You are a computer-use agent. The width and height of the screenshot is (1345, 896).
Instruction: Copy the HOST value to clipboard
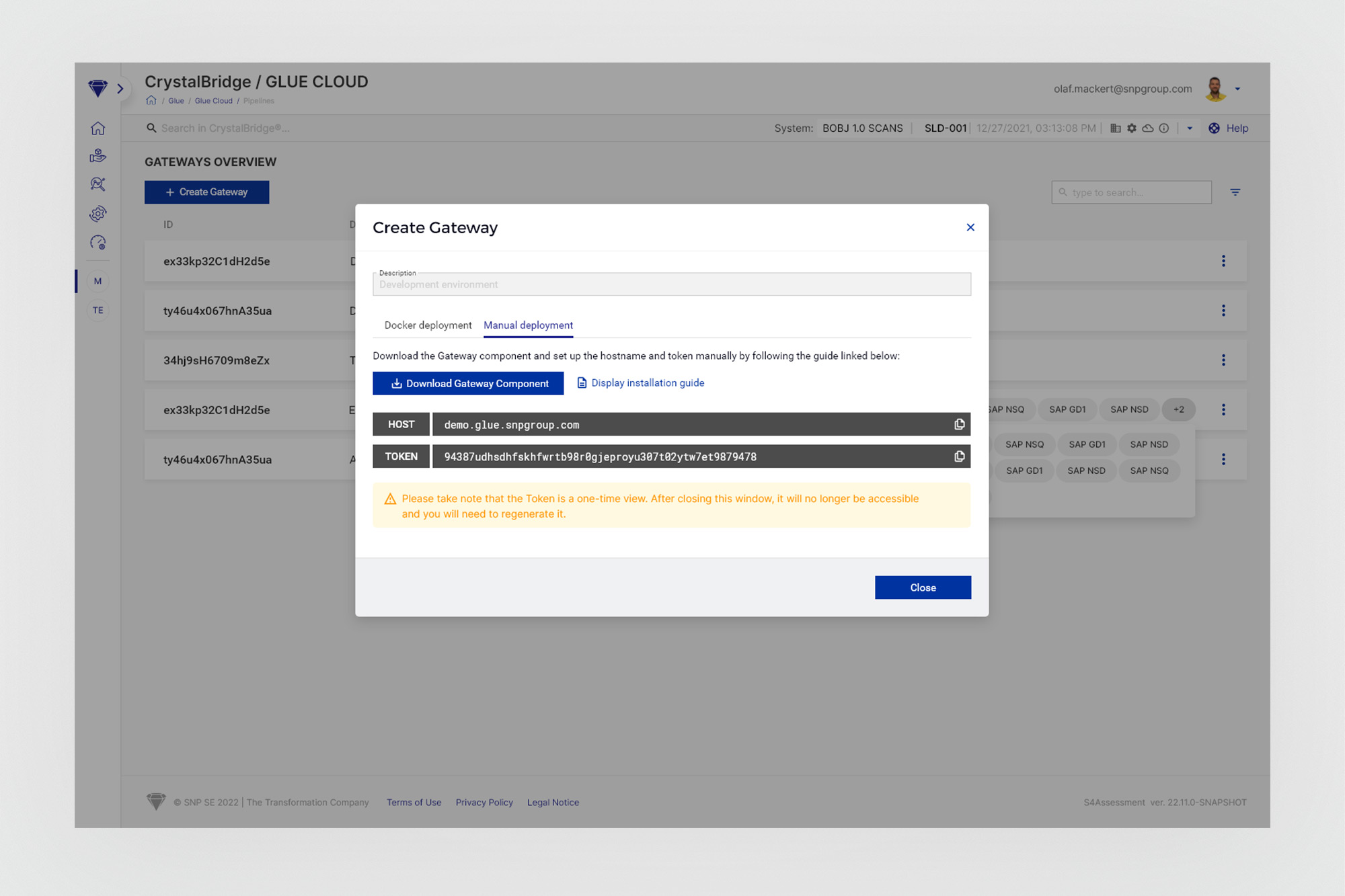(x=959, y=424)
